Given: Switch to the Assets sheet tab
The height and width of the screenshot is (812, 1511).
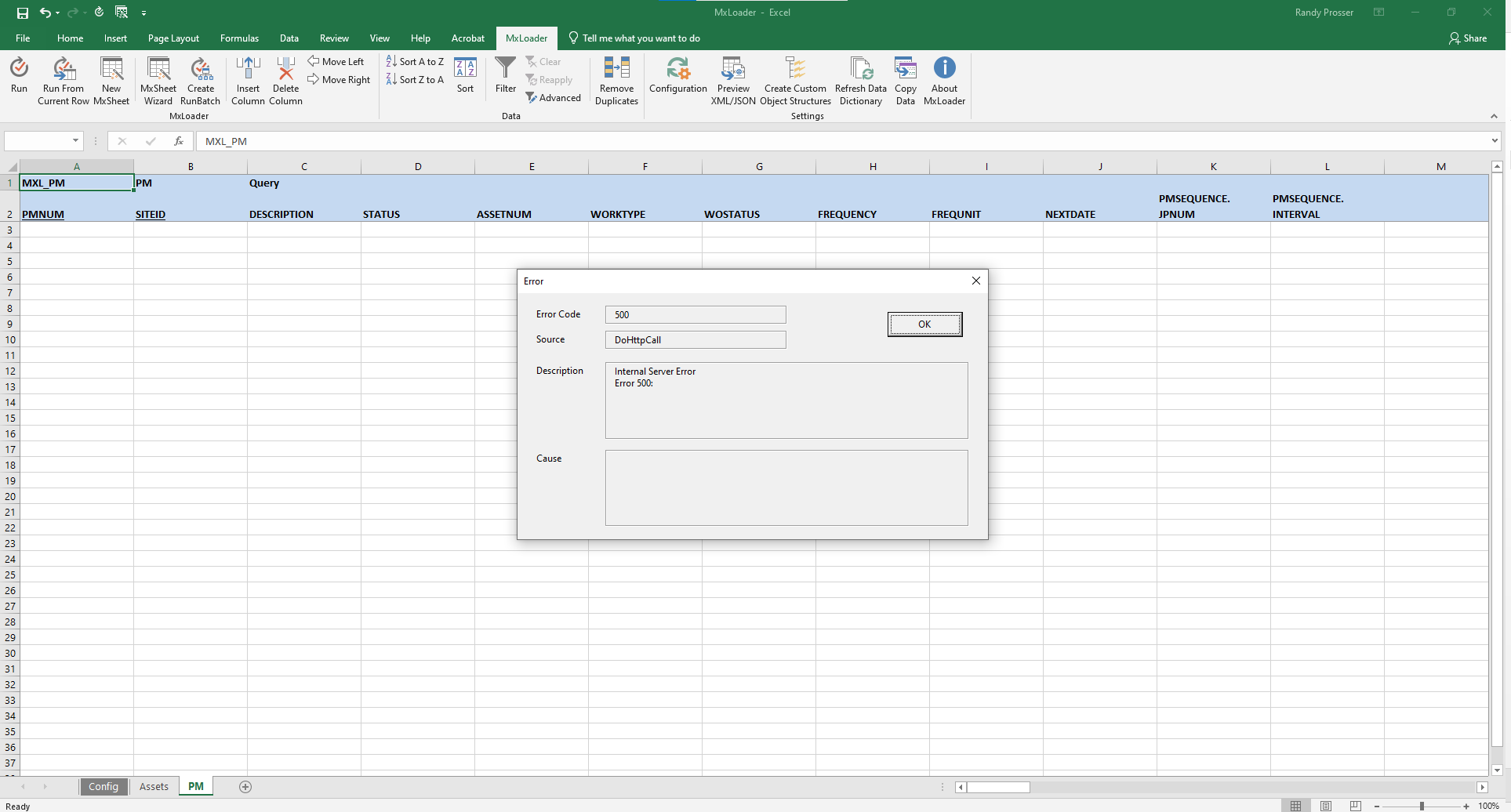Looking at the screenshot, I should click(x=154, y=786).
